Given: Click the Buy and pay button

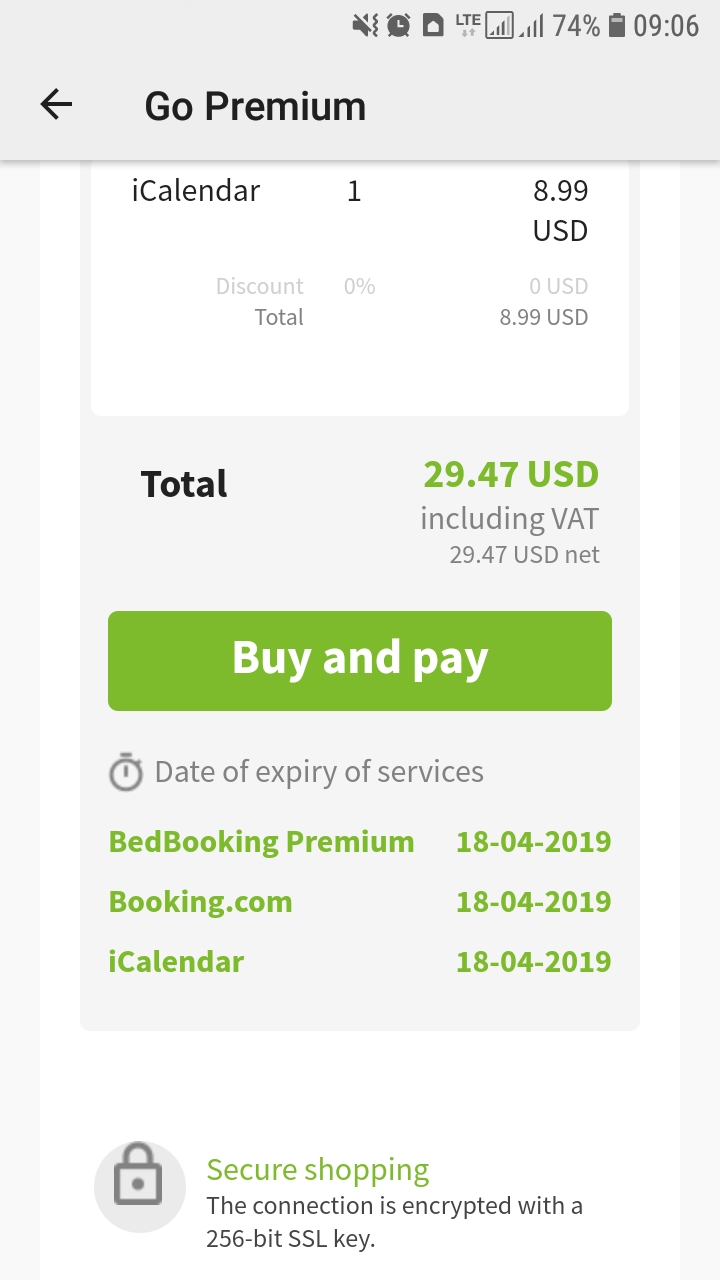Looking at the screenshot, I should 360,661.
